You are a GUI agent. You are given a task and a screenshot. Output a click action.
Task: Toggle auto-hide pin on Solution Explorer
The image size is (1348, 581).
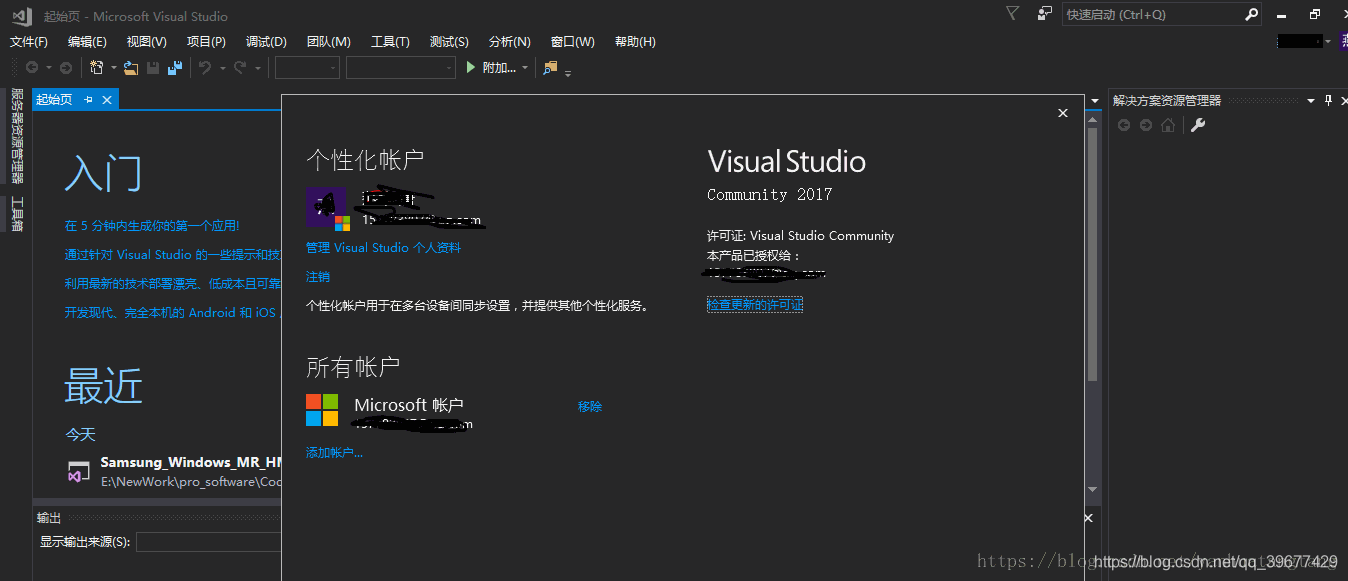1329,100
